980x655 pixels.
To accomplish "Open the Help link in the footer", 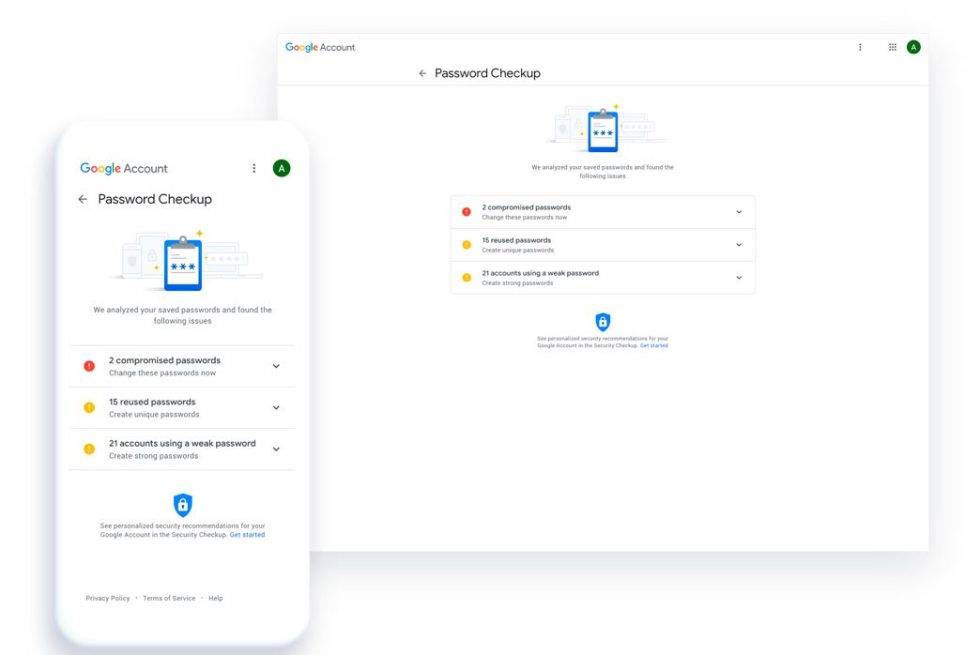I will (216, 597).
